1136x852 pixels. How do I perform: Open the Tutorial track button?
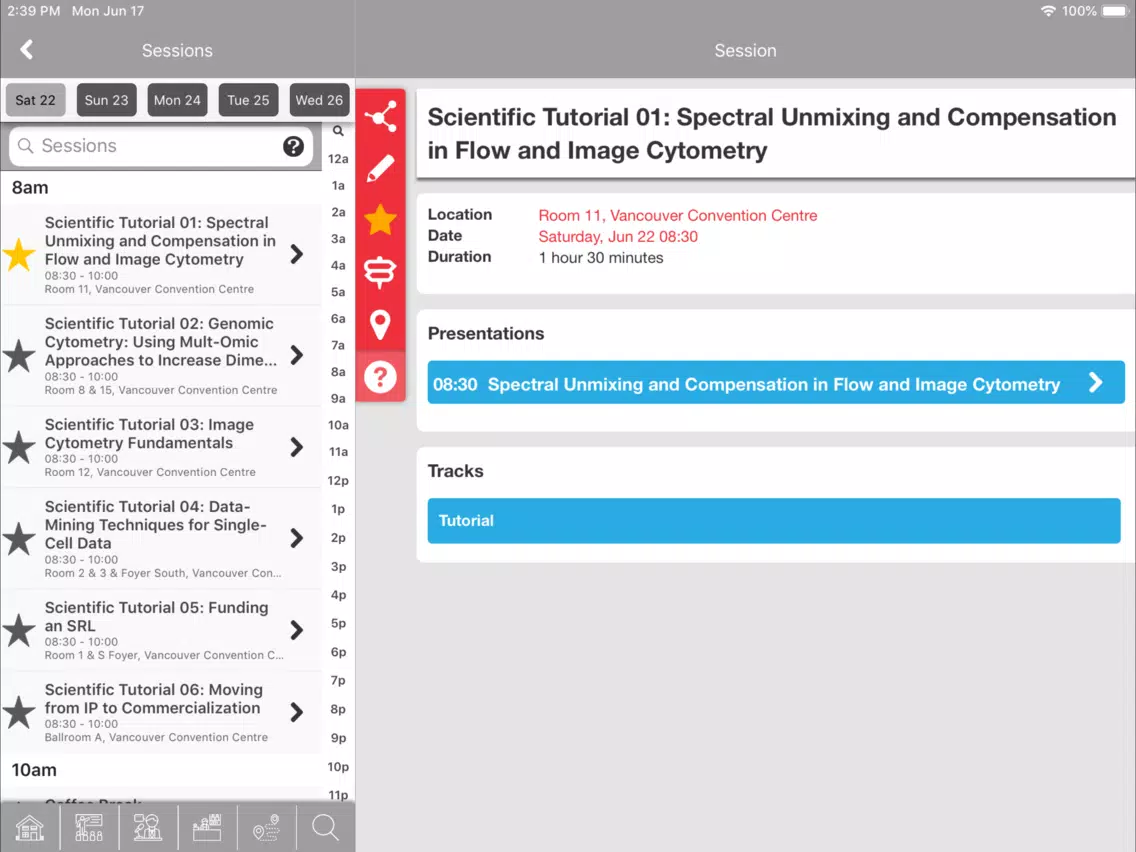point(774,521)
